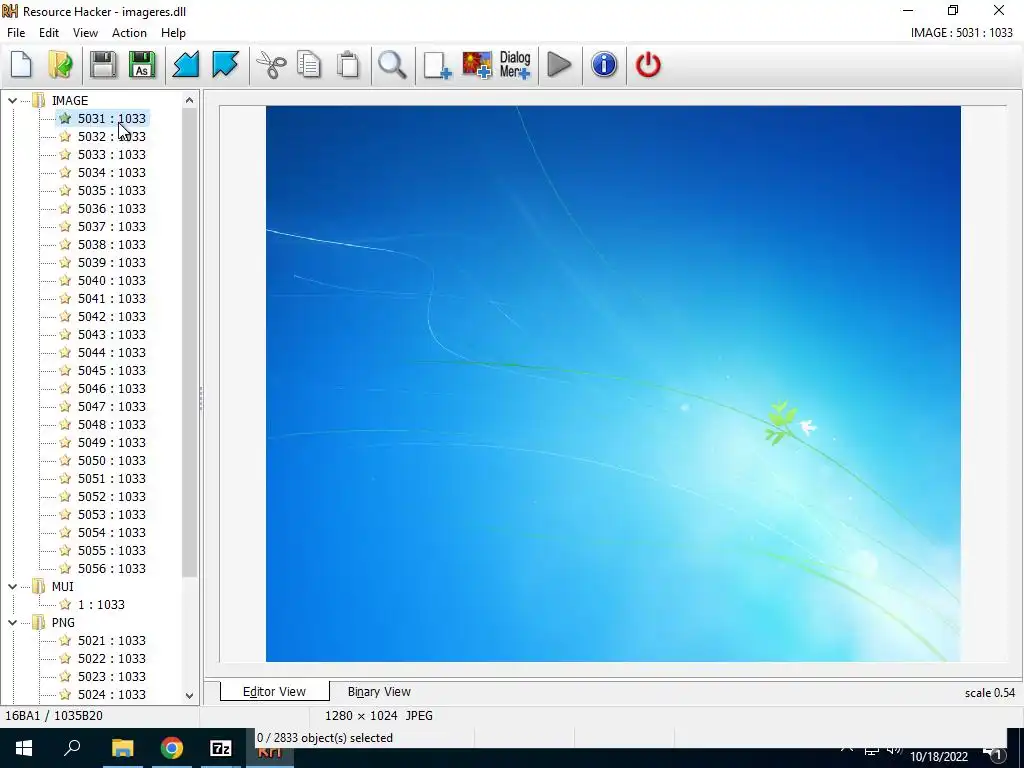Select resource 5044 : 1033
This screenshot has height=768, width=1024.
(x=112, y=353)
